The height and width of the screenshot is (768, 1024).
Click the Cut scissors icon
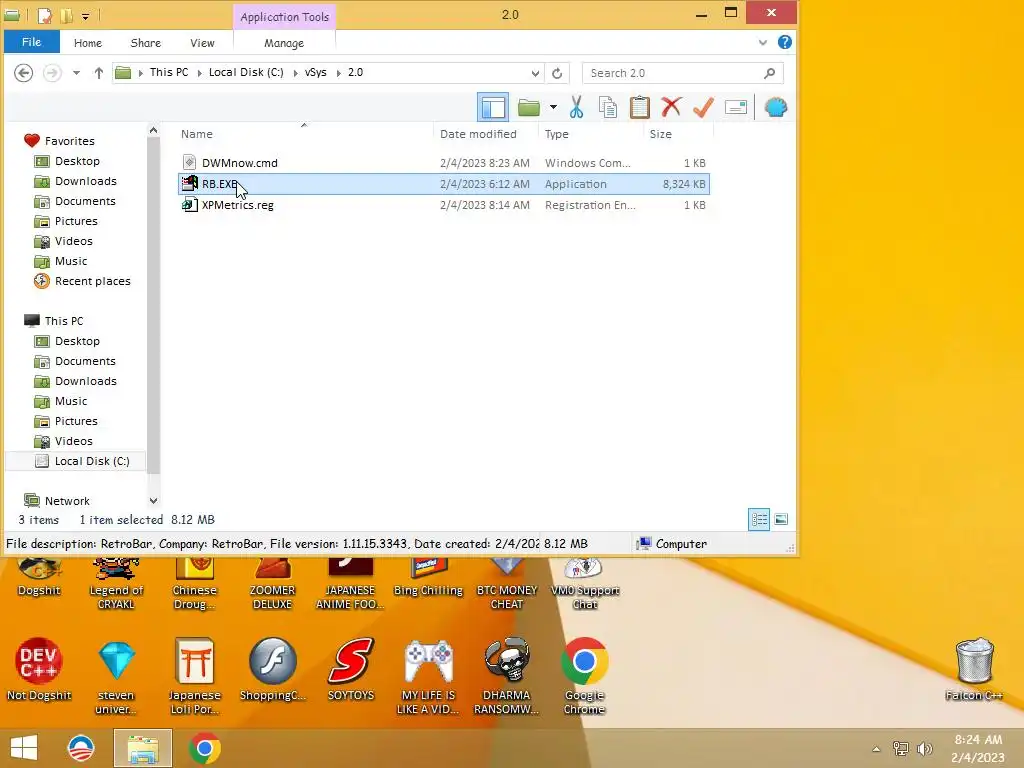(576, 107)
